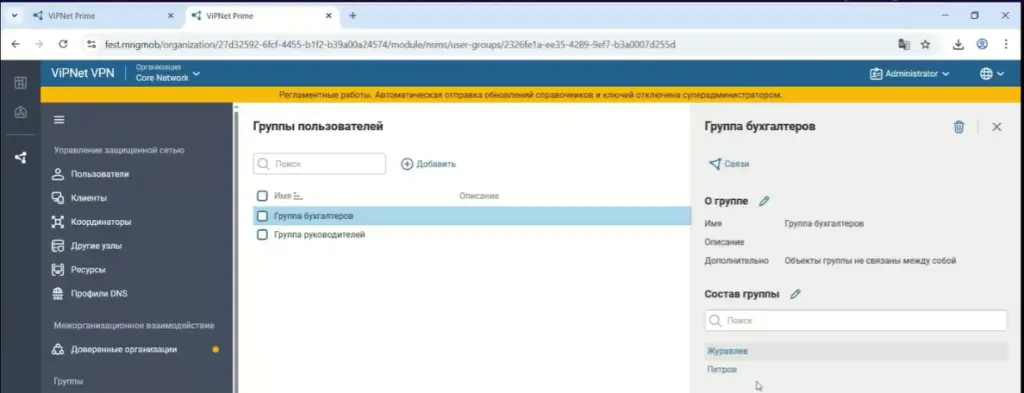Click the translate page icon
The width and height of the screenshot is (1024, 393).
pos(904,44)
